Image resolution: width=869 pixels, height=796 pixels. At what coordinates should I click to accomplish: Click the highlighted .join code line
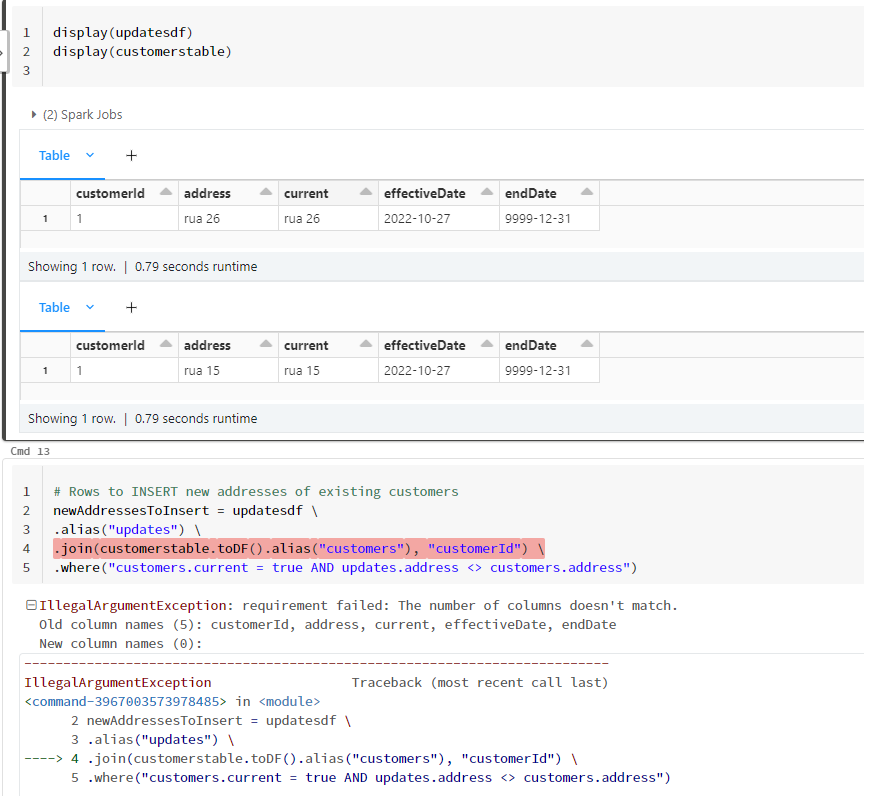298,548
